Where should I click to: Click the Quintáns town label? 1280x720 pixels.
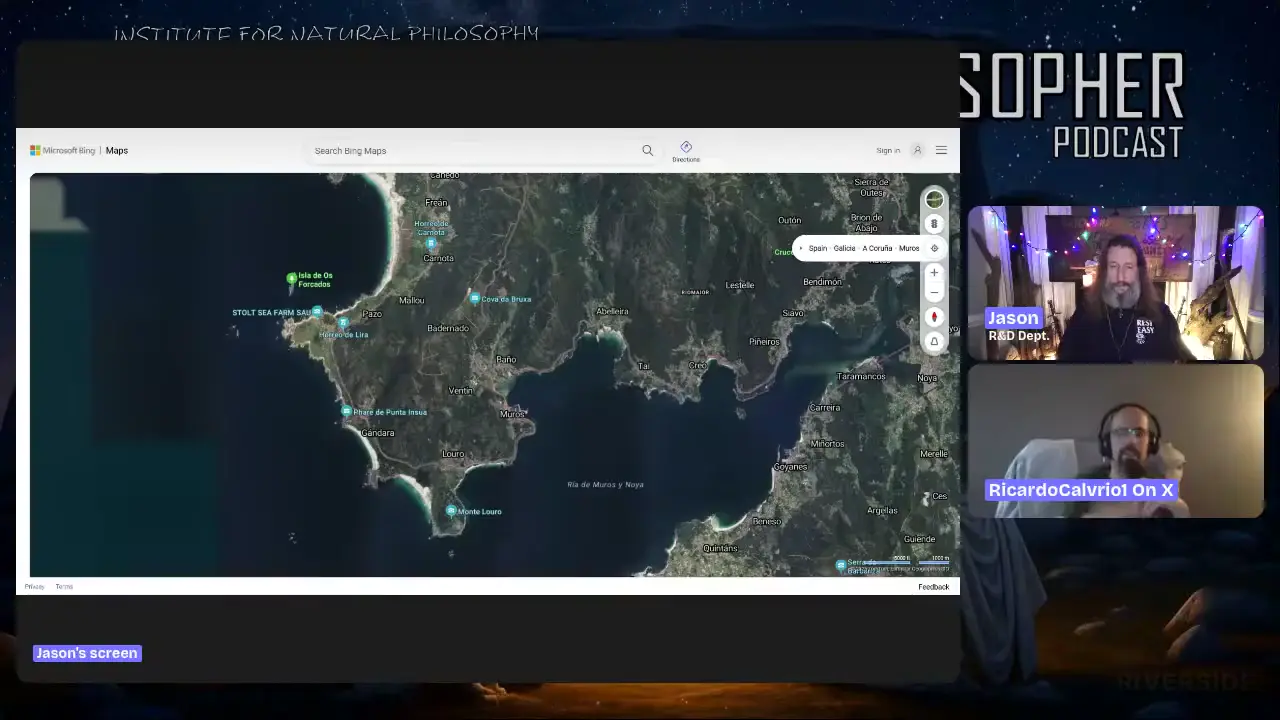720,548
